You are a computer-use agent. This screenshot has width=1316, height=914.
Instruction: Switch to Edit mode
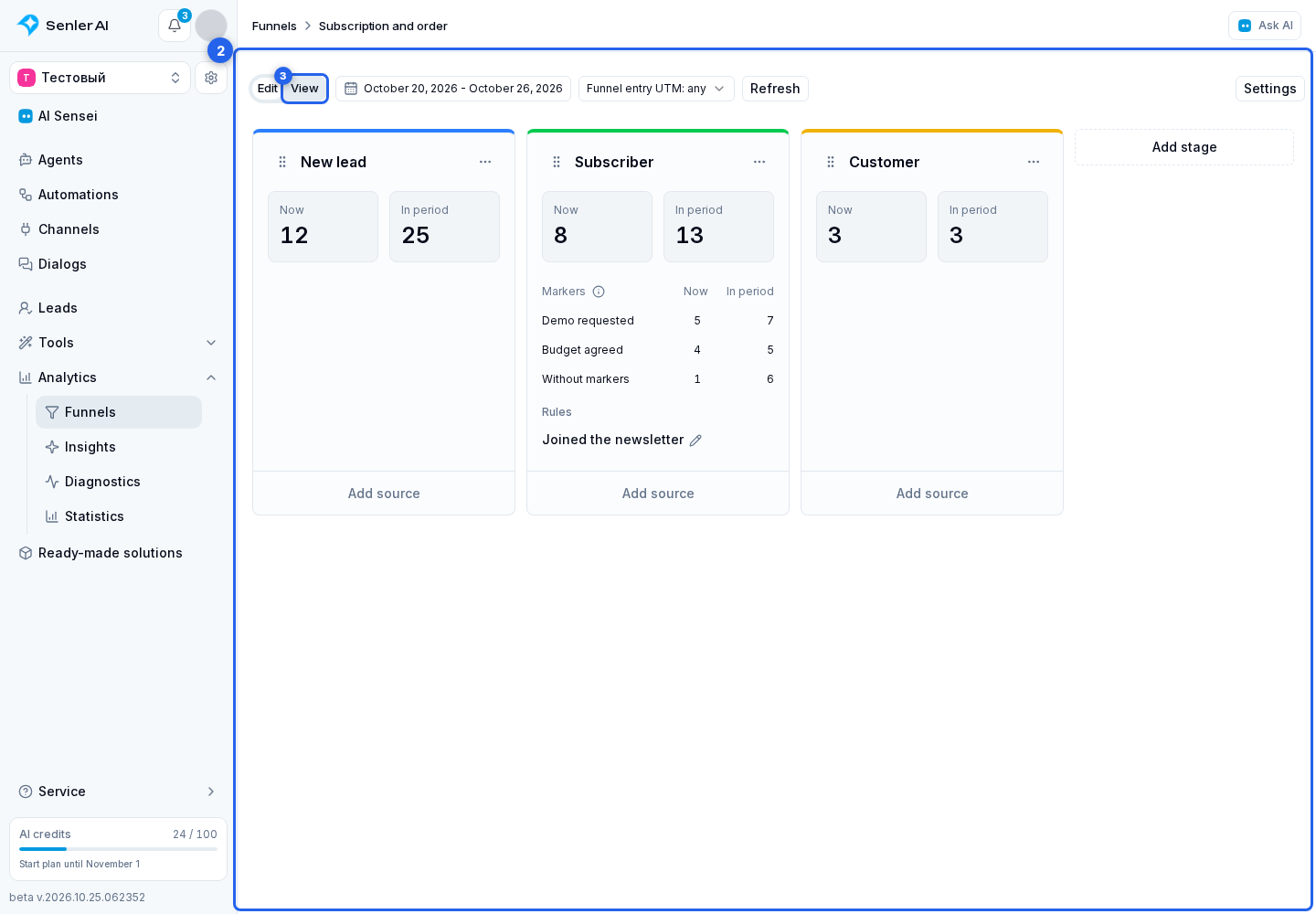point(267,89)
